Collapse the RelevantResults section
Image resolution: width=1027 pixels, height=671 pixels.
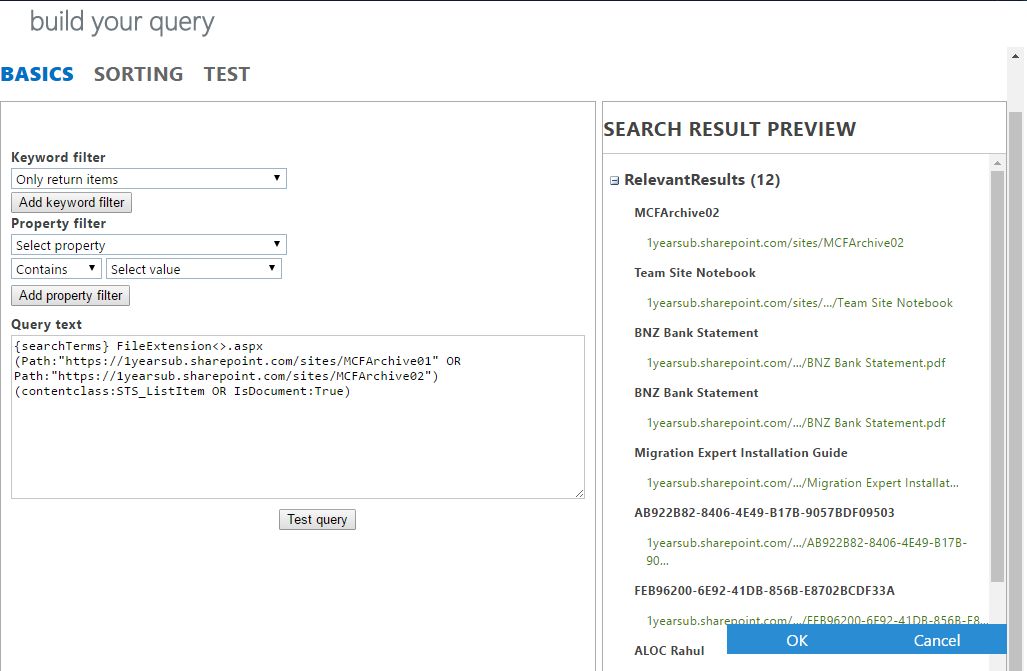click(613, 179)
